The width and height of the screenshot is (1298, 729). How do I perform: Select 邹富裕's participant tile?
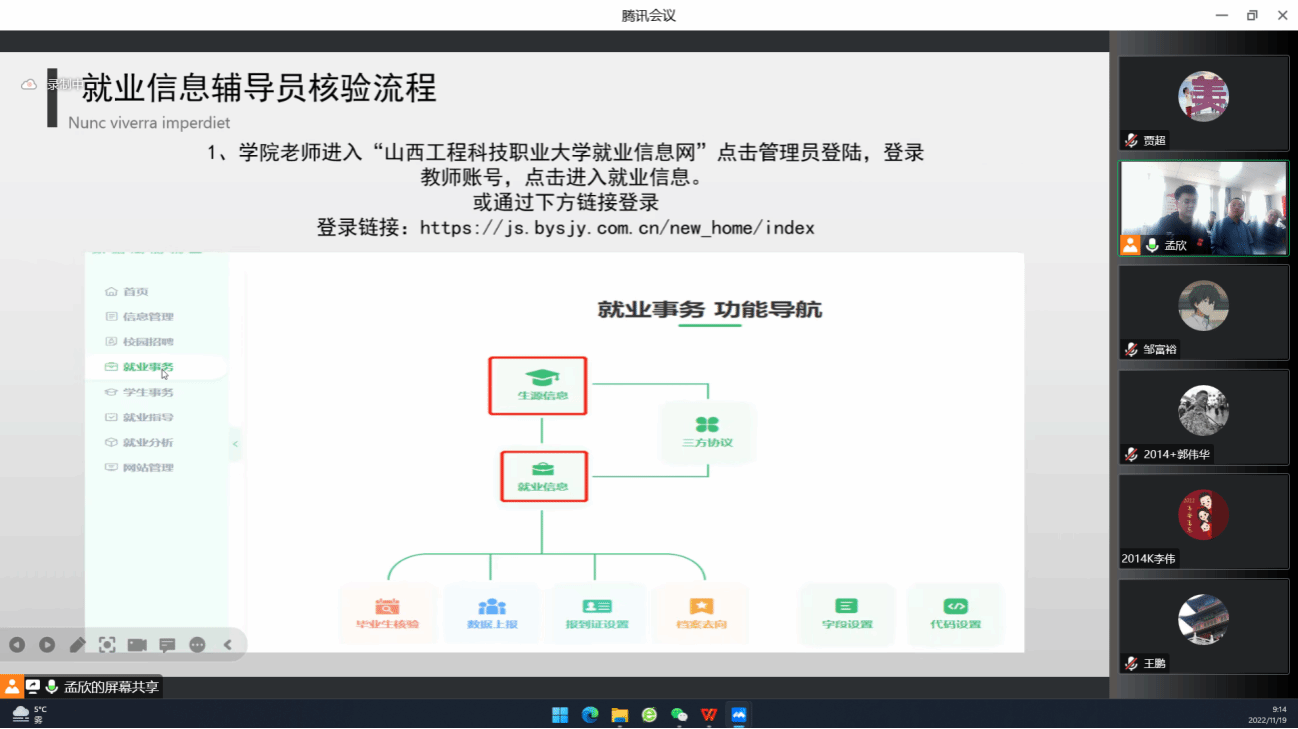click(x=1203, y=312)
